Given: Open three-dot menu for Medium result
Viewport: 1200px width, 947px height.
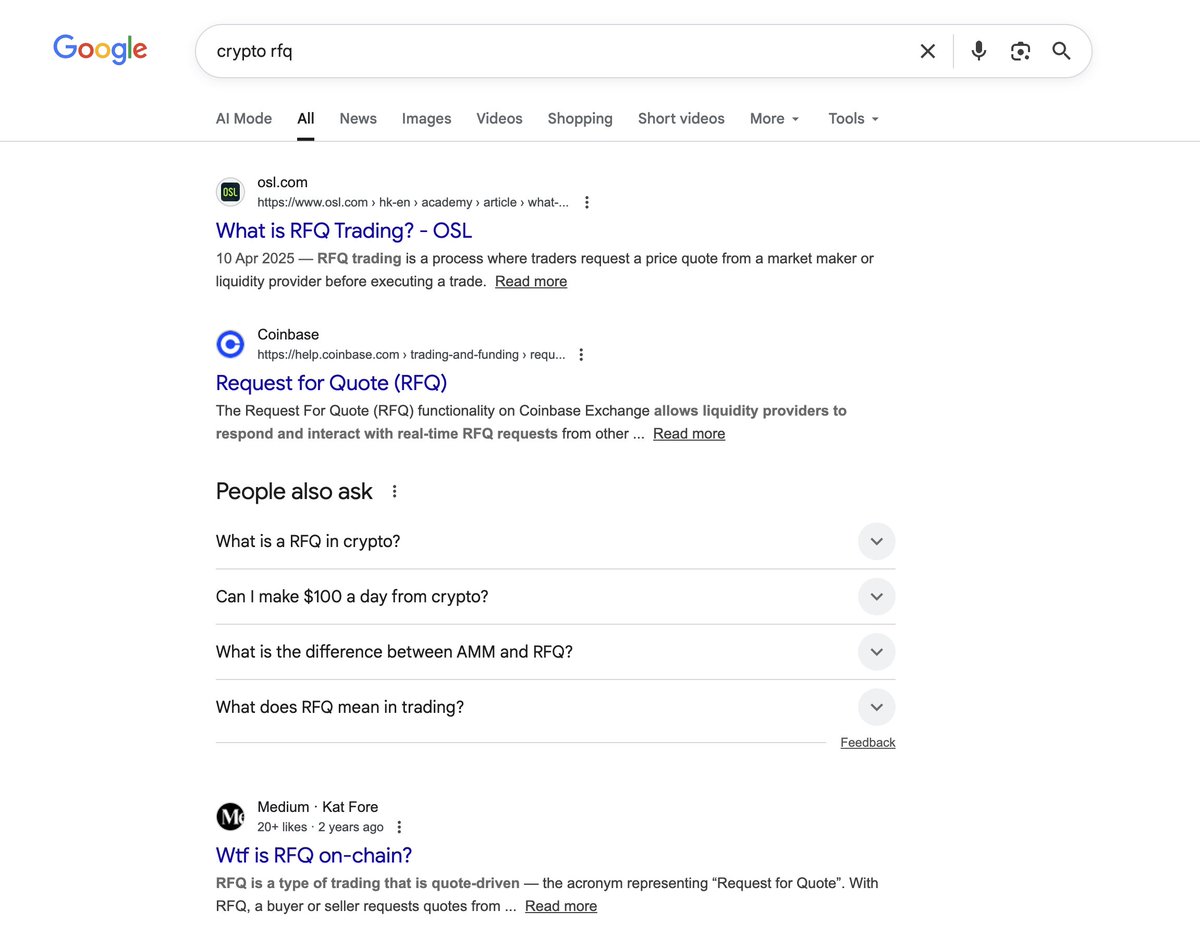Looking at the screenshot, I should (x=399, y=827).
